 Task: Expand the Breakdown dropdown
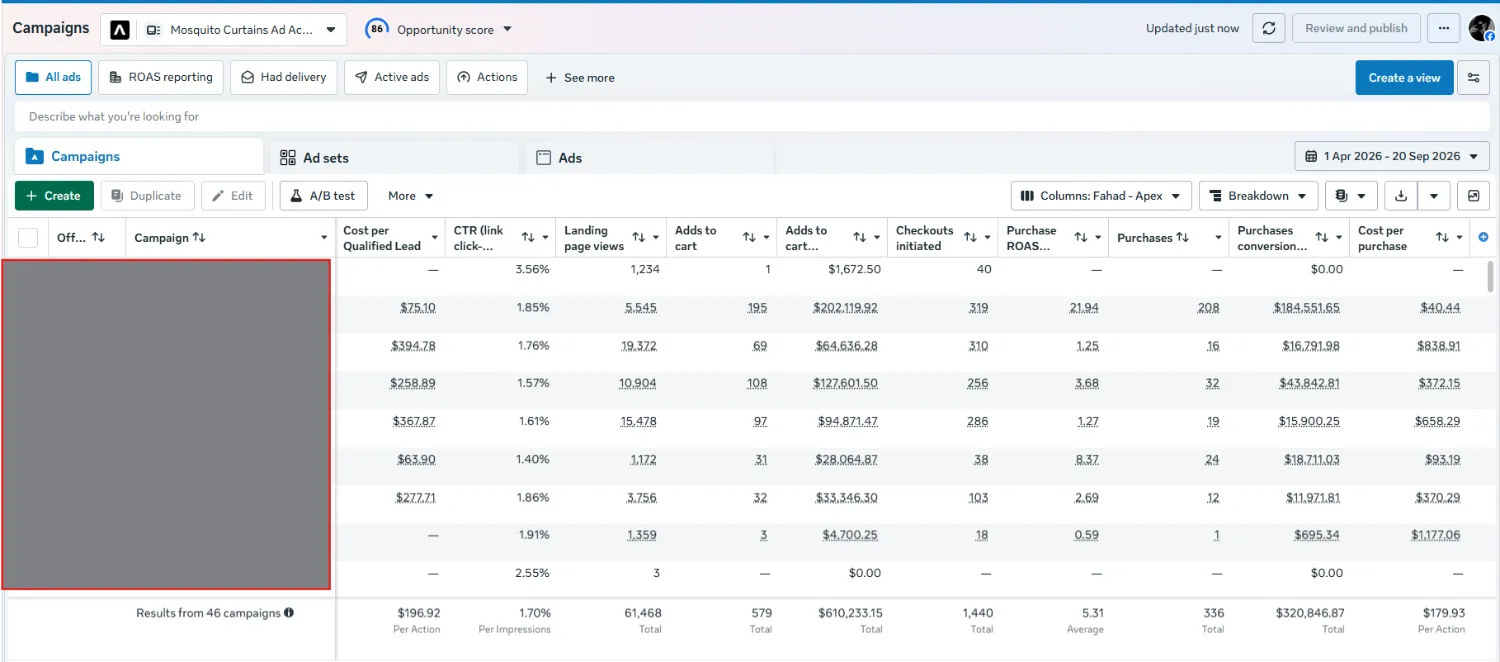tap(1259, 196)
